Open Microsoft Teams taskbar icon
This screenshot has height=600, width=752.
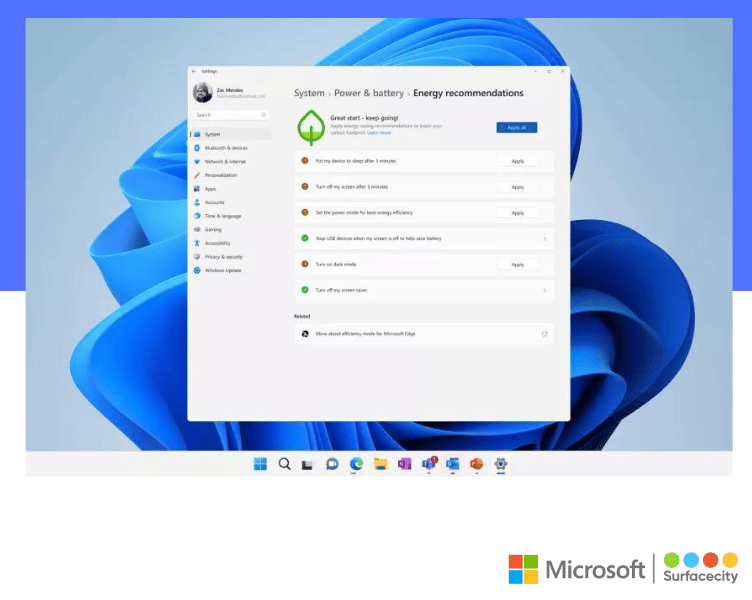tap(429, 464)
